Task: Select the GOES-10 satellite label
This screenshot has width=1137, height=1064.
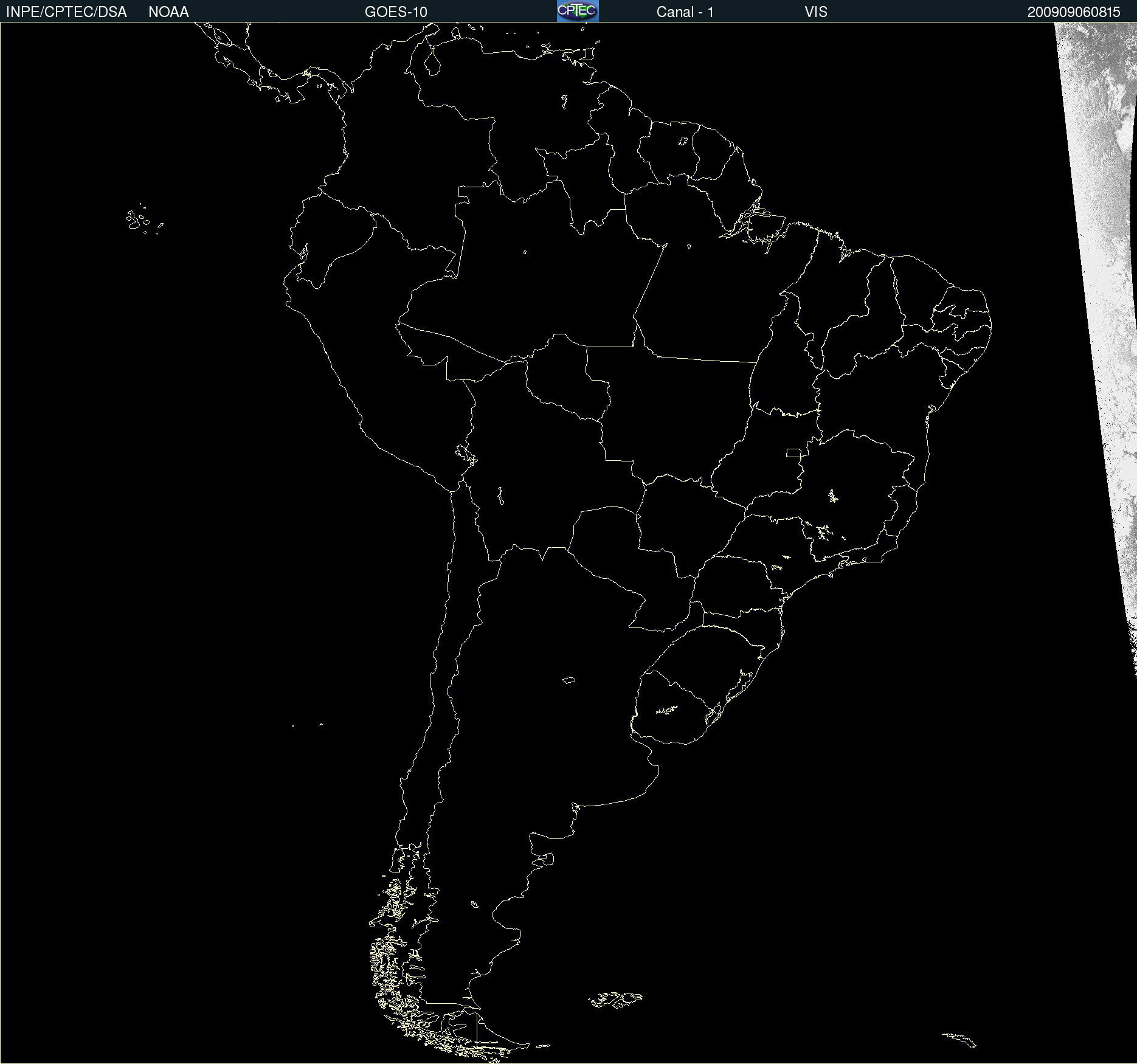Action: 396,12
